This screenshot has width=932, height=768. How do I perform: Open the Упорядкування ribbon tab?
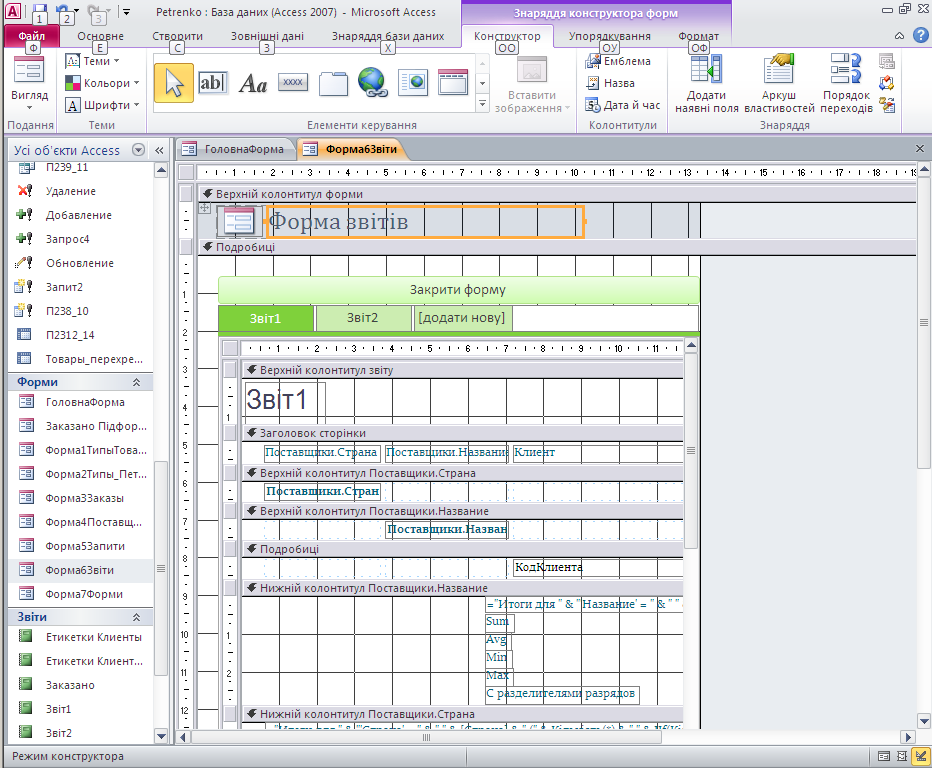pos(609,36)
